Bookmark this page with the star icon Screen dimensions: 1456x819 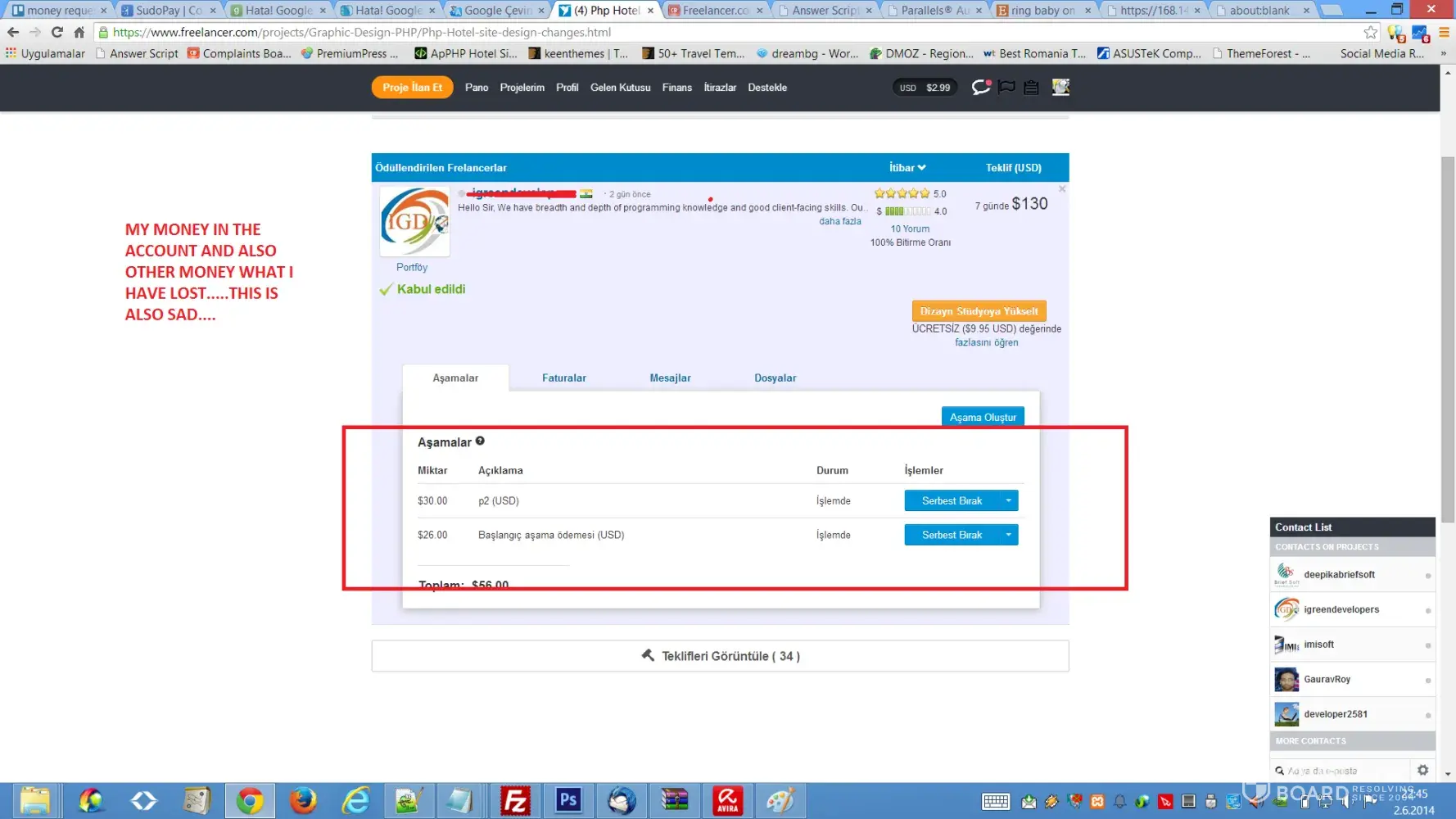(1370, 33)
